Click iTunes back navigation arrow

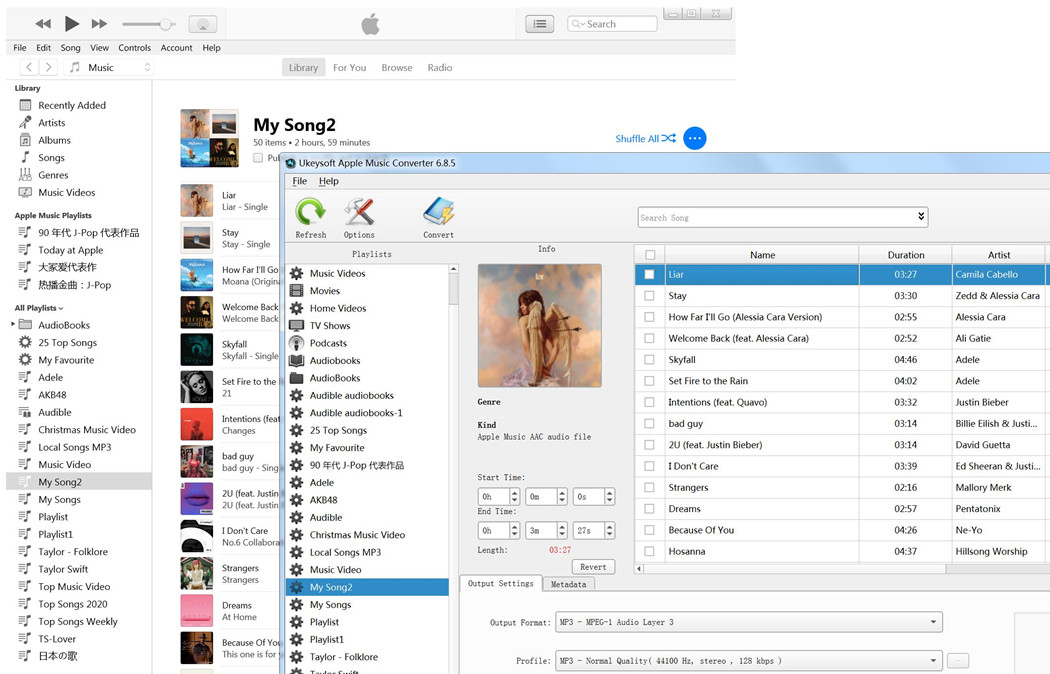(x=29, y=67)
